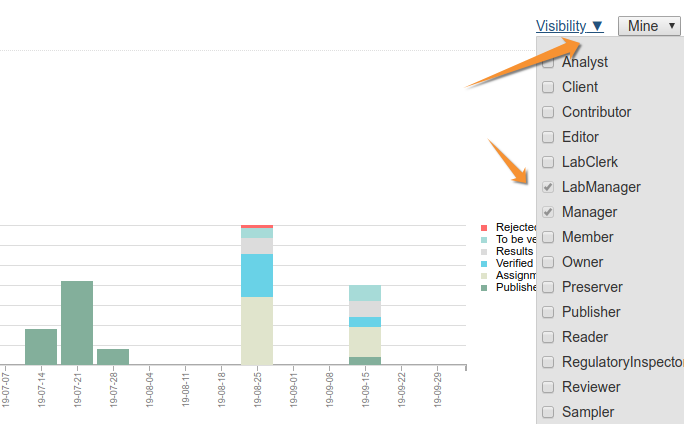Enable the Reader checkbox
Image resolution: width=684 pixels, height=424 pixels.
pos(548,337)
